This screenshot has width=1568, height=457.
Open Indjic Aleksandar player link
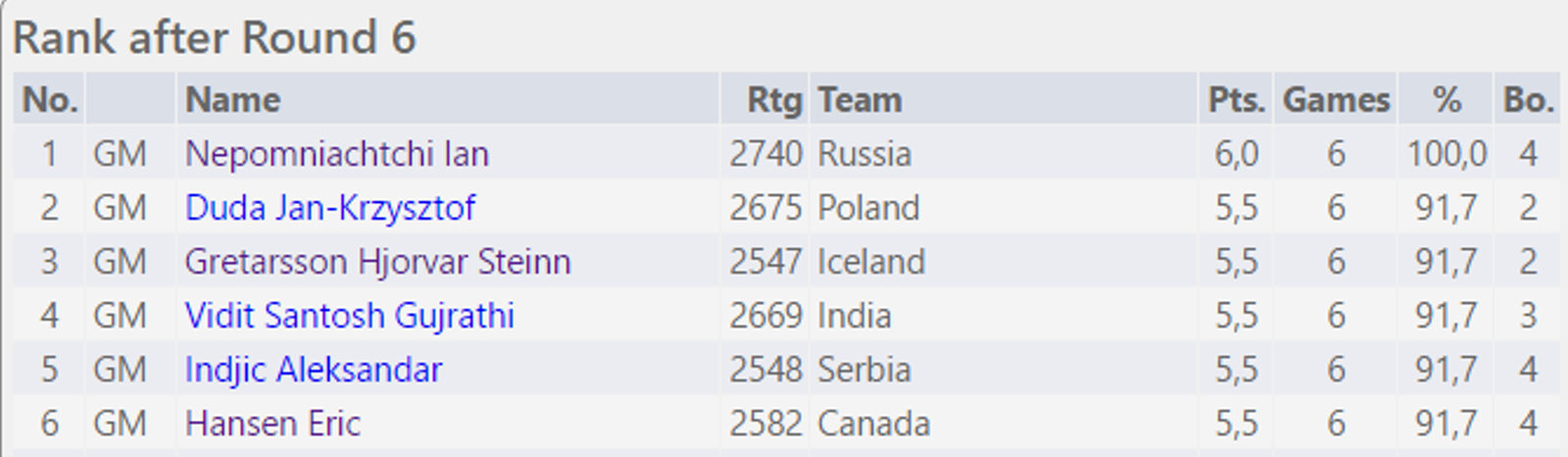(314, 370)
